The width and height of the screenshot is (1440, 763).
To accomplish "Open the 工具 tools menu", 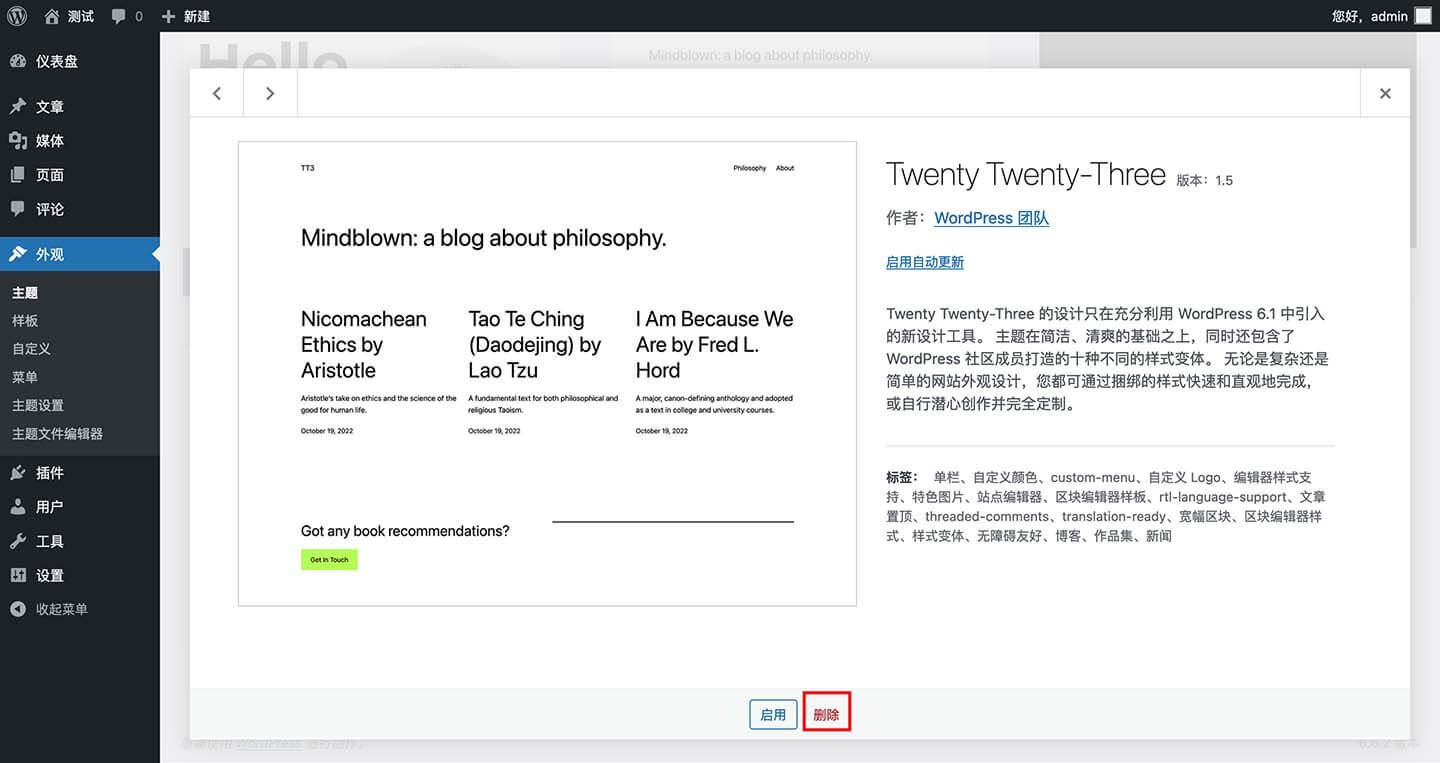I will pos(80,541).
